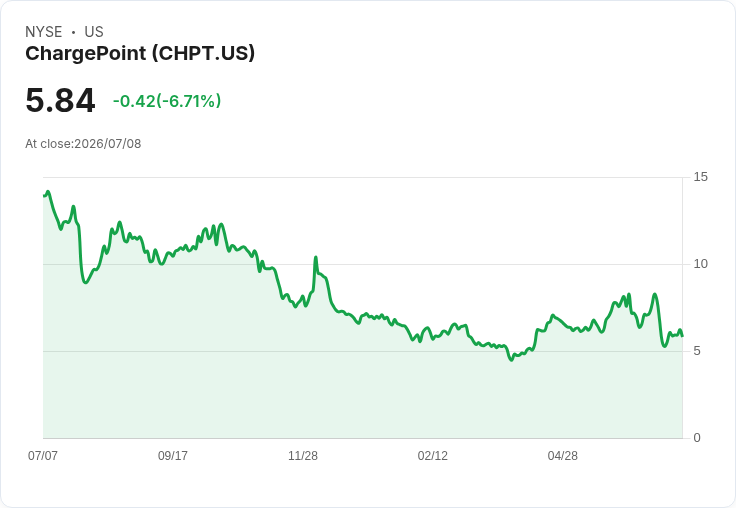The image size is (736, 508).
Task: Click the NYSE exchange label
Action: point(44,32)
